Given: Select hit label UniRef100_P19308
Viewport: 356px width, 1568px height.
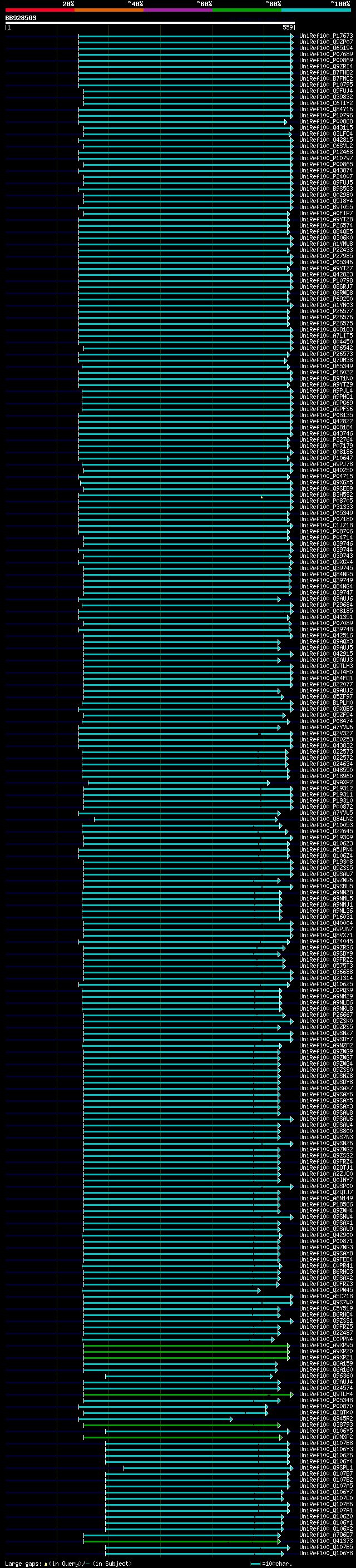Looking at the screenshot, I should click(x=326, y=862).
